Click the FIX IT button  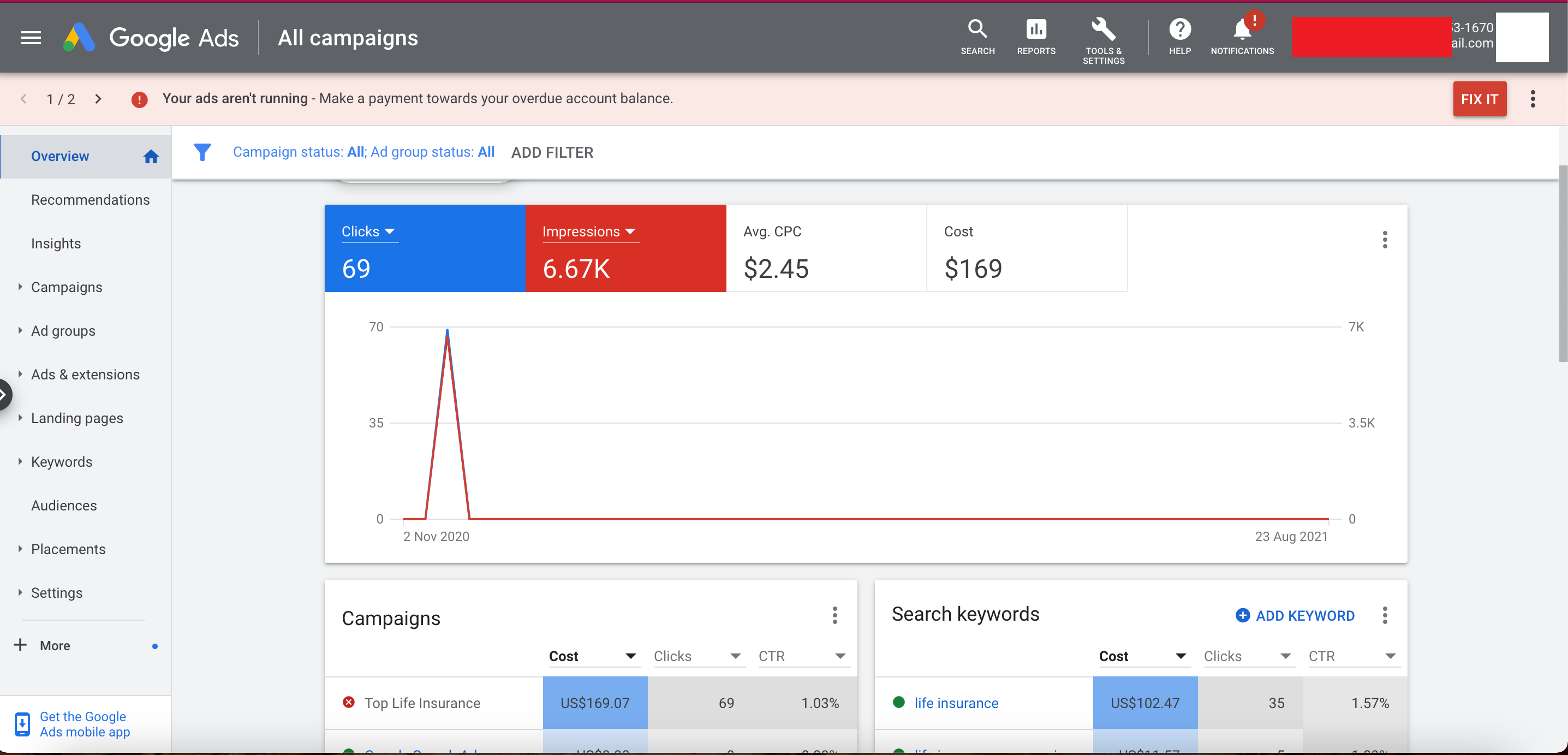tap(1480, 99)
